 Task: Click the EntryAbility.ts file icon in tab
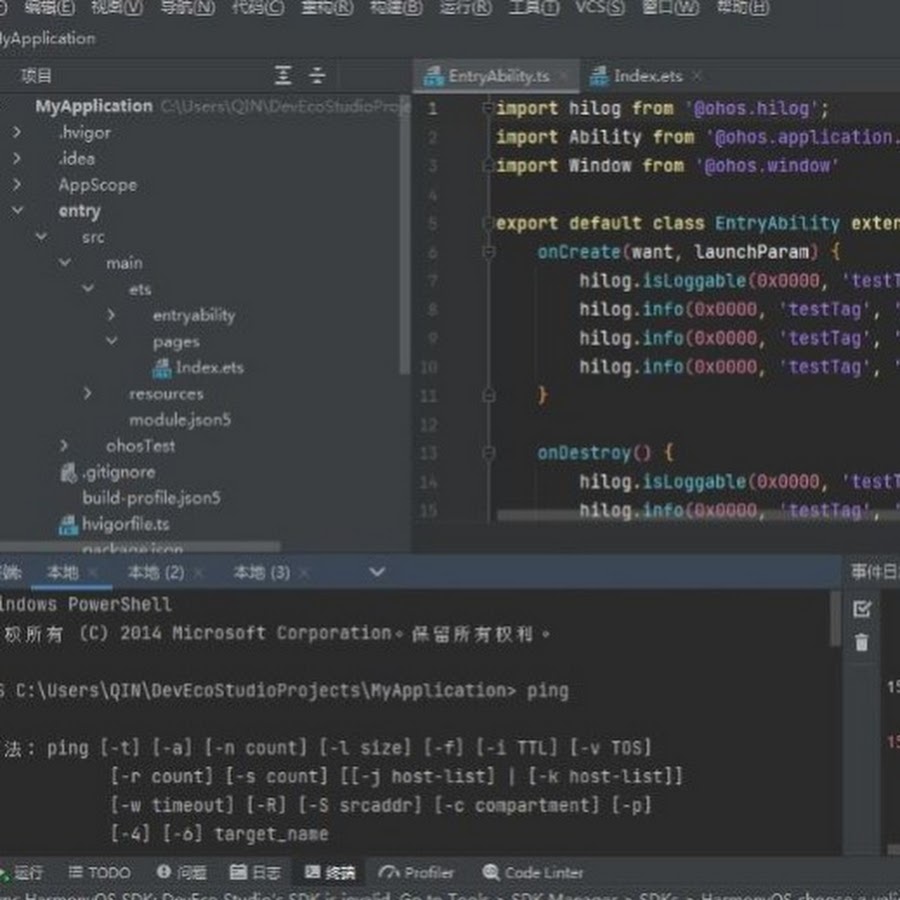click(433, 76)
